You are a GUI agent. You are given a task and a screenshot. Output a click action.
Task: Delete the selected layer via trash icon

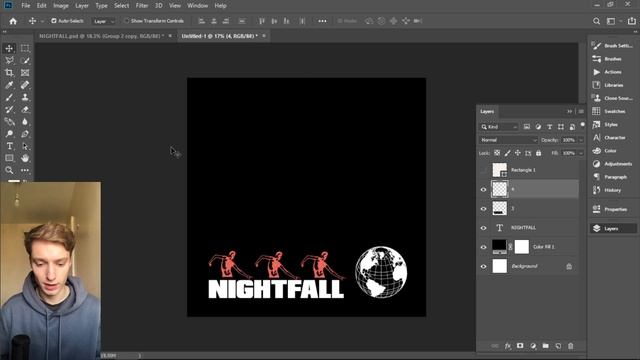pyautogui.click(x=571, y=346)
